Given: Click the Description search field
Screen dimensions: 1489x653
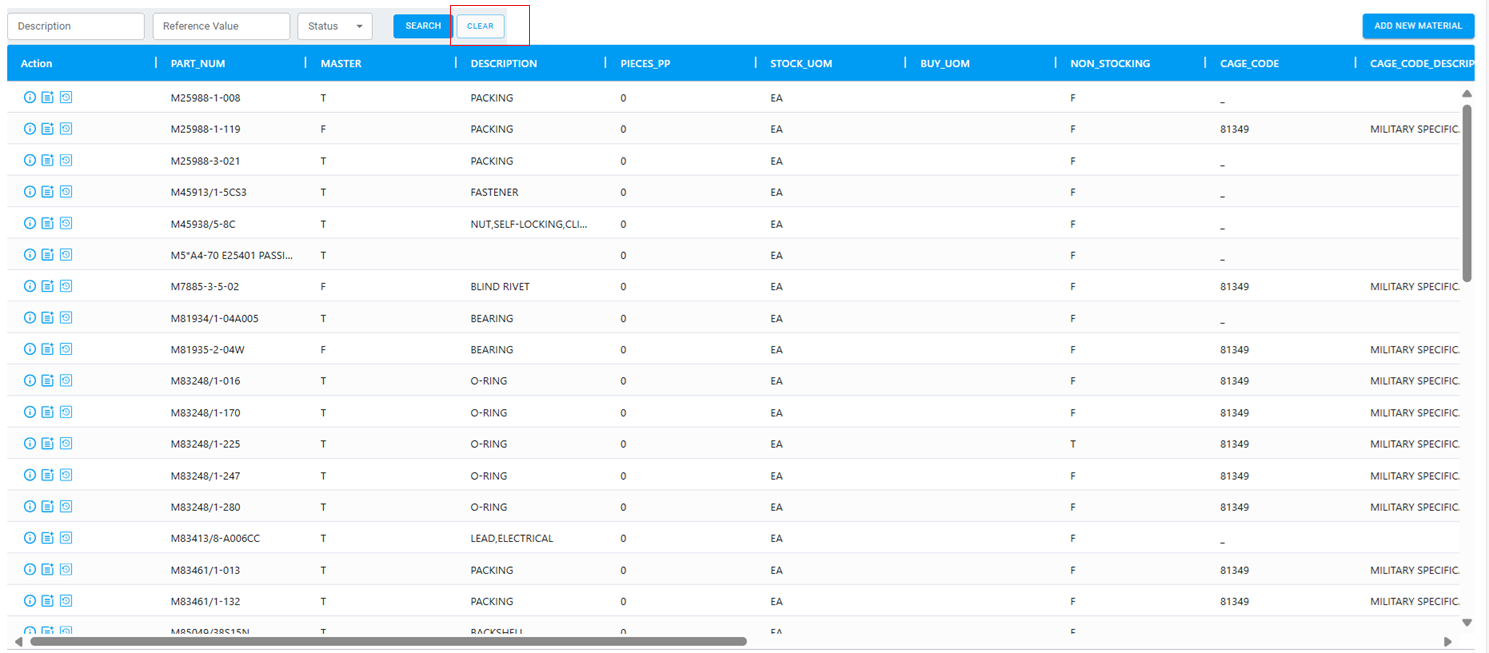Looking at the screenshot, I should (x=76, y=26).
